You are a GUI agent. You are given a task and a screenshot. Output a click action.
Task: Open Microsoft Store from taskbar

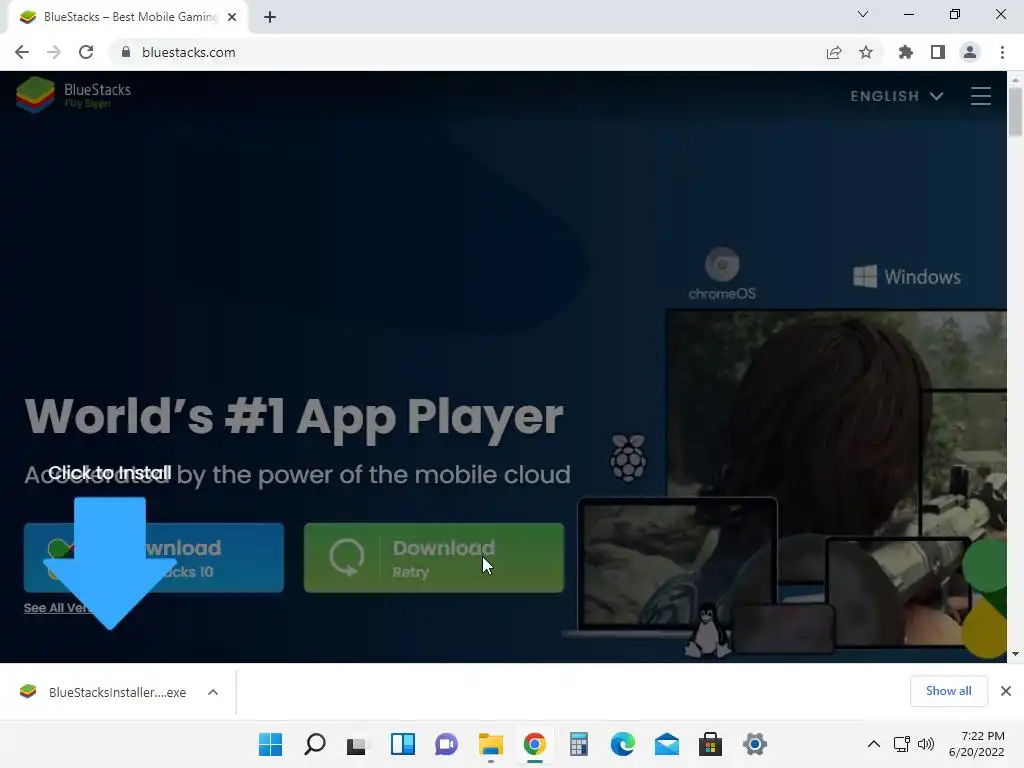(x=711, y=744)
